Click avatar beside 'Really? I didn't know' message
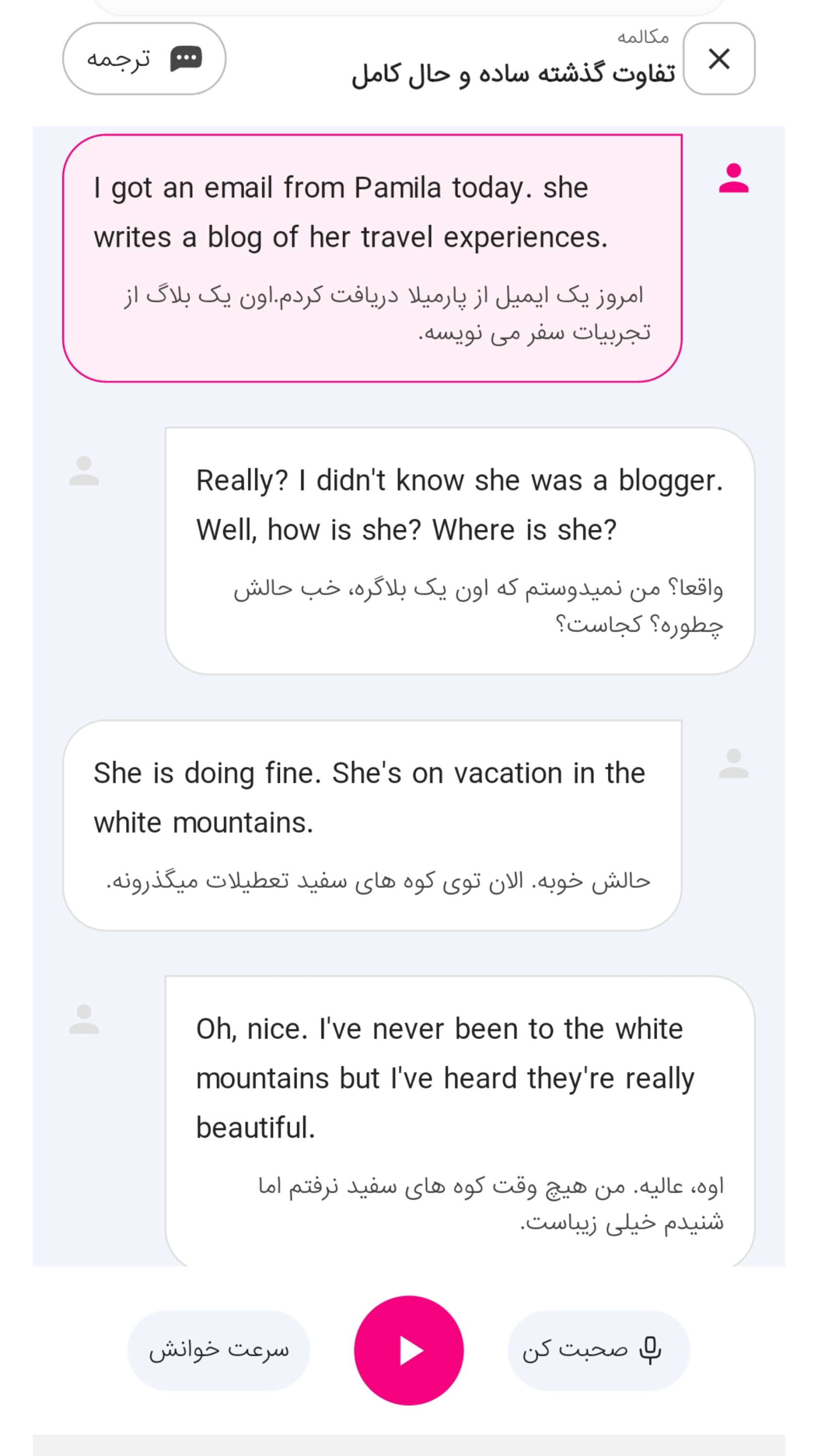Screen dimensions: 818x1456 pyautogui.click(x=84, y=470)
